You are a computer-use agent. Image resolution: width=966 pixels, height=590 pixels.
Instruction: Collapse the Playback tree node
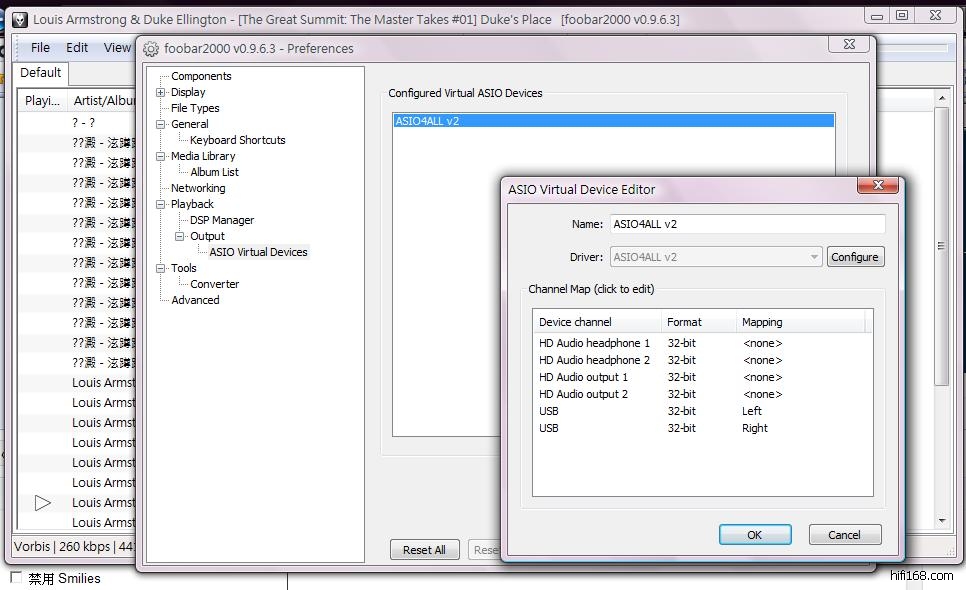point(160,204)
